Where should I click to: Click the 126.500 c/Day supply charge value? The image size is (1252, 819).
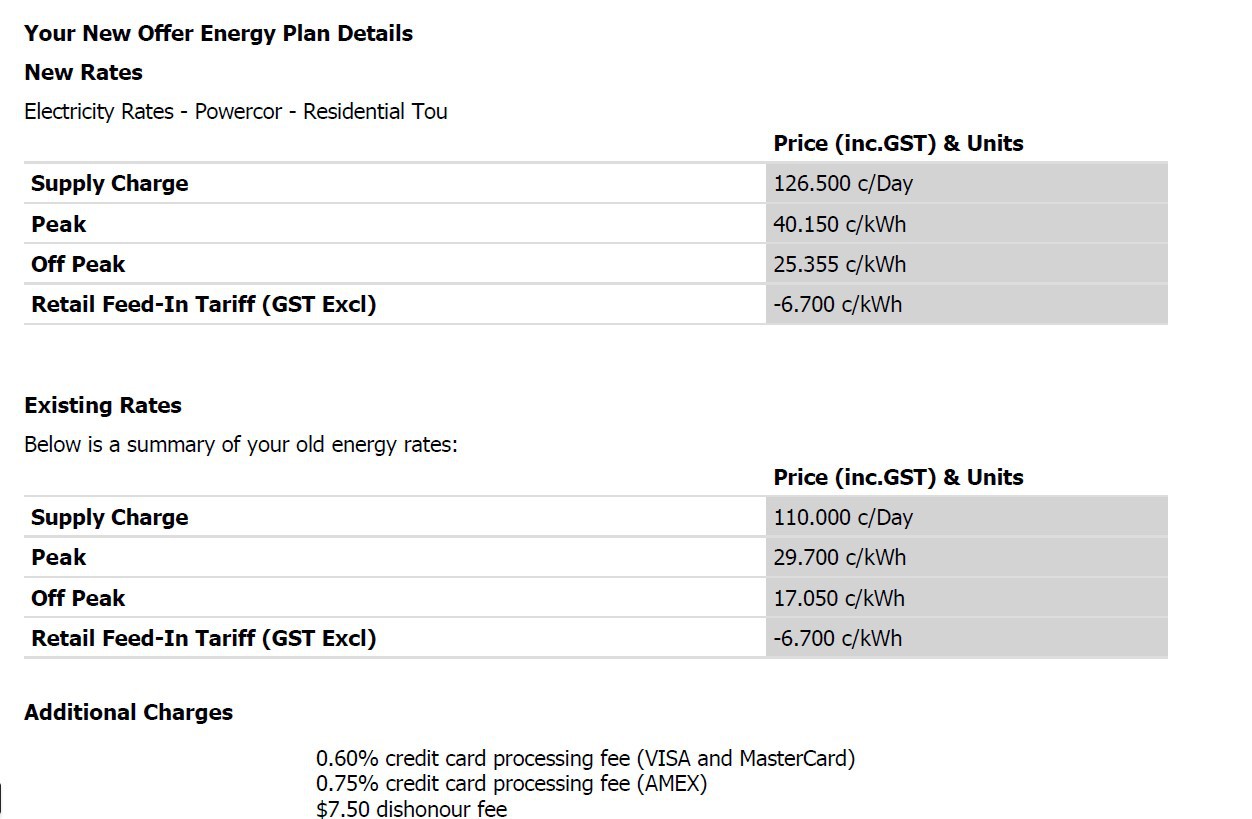click(x=843, y=183)
